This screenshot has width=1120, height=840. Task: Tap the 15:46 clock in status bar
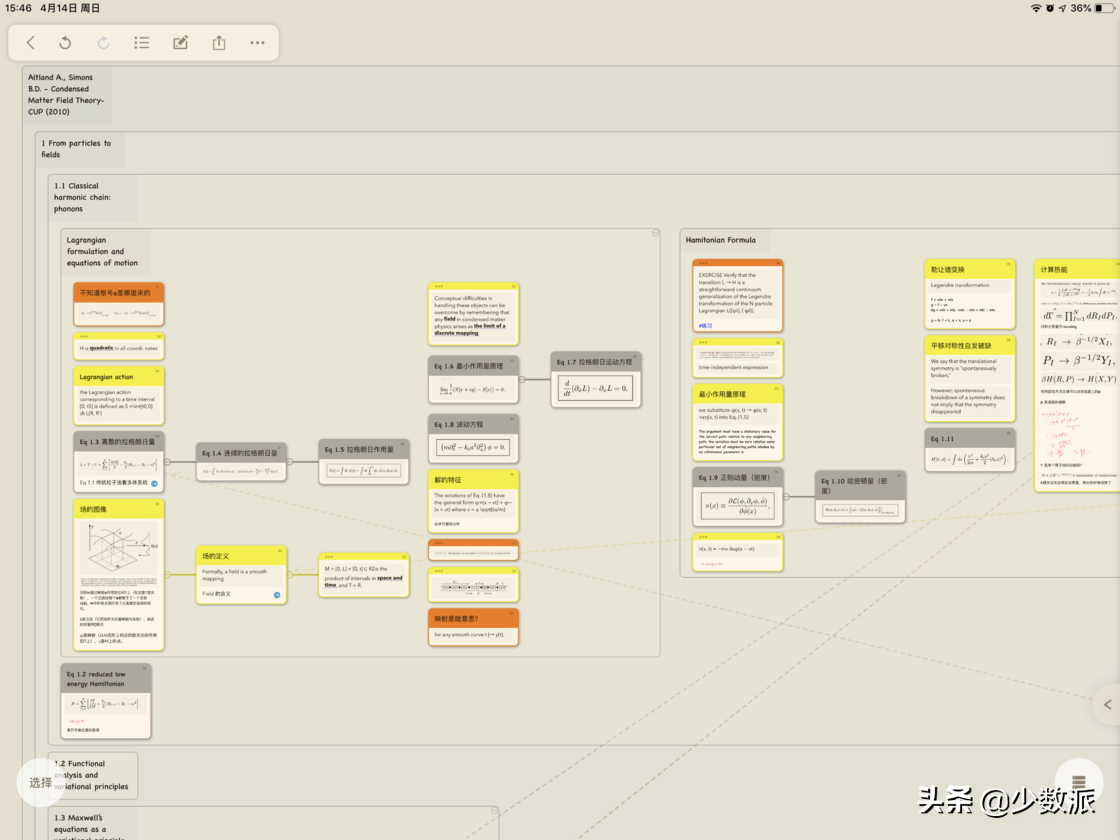[x=18, y=8]
